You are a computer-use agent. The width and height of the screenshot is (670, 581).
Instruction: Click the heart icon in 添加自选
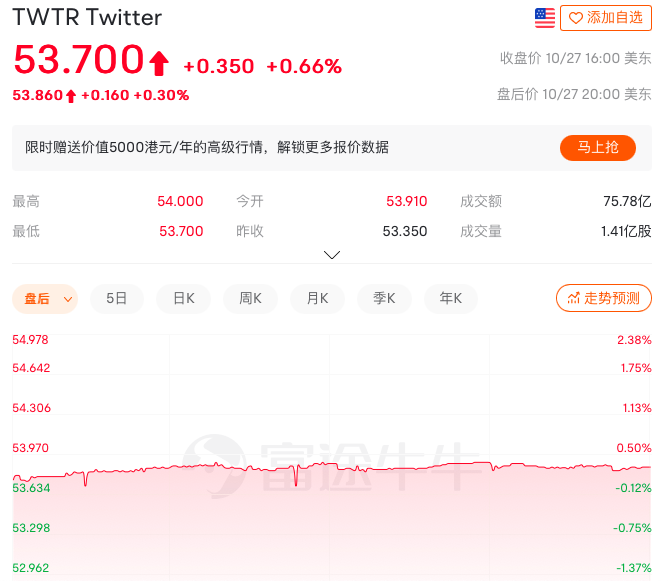tap(575, 17)
